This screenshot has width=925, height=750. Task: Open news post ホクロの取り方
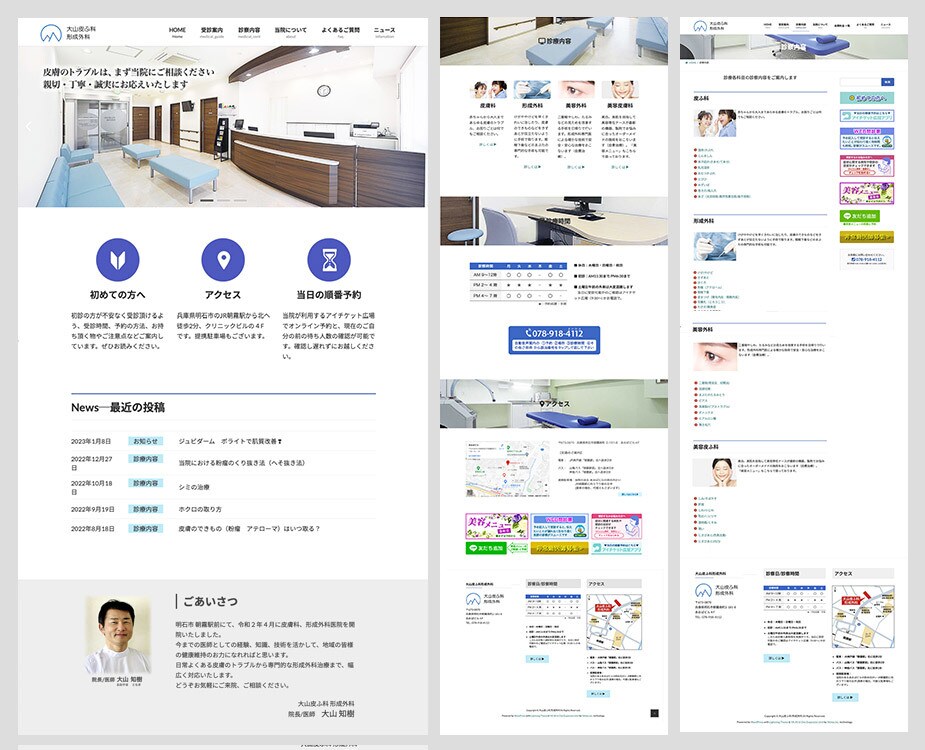[x=200, y=509]
